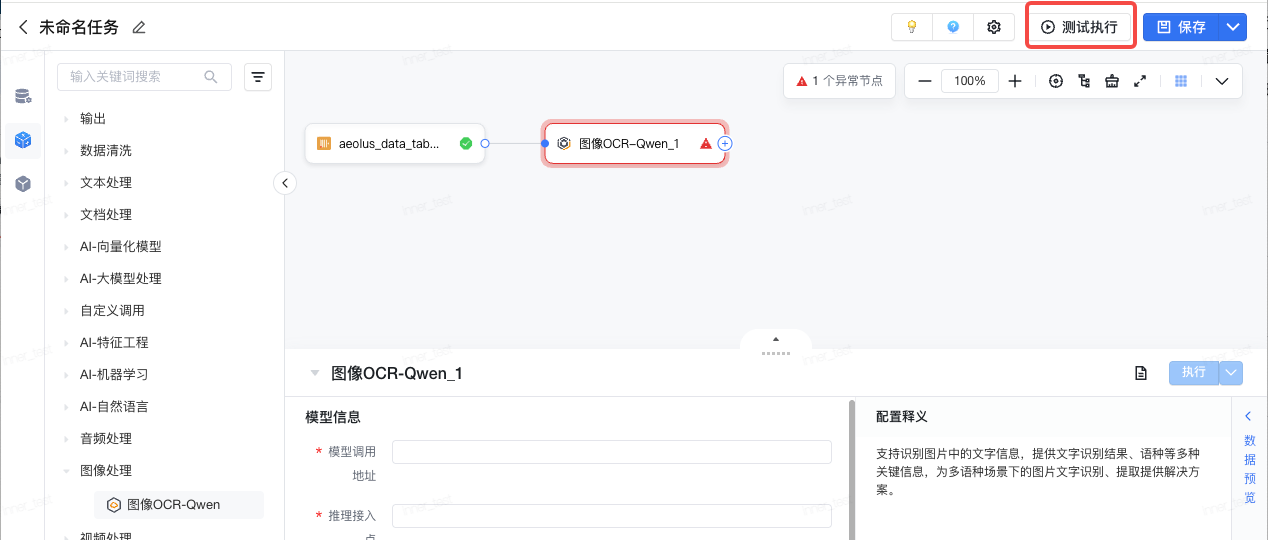Screen dimensions: 1268x540
Task: Collapse the left component panel arrow
Action: (x=285, y=183)
